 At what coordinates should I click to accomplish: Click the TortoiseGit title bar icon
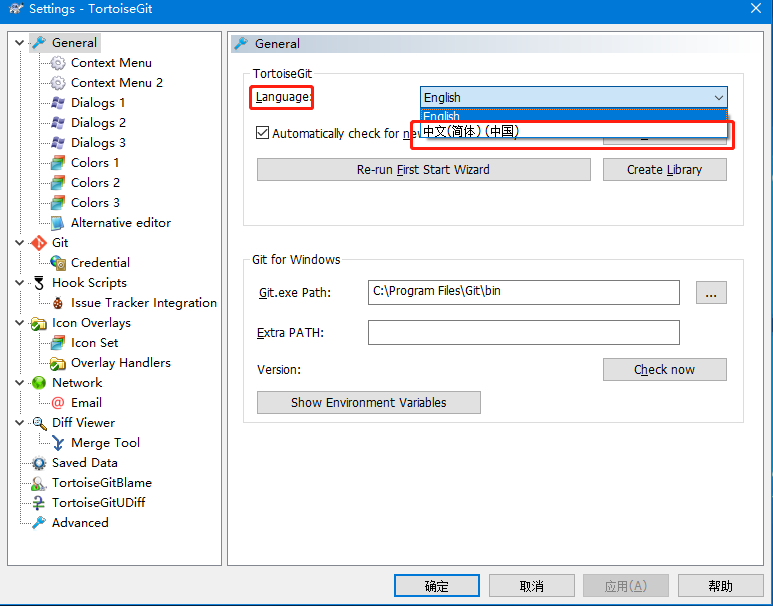click(16, 9)
